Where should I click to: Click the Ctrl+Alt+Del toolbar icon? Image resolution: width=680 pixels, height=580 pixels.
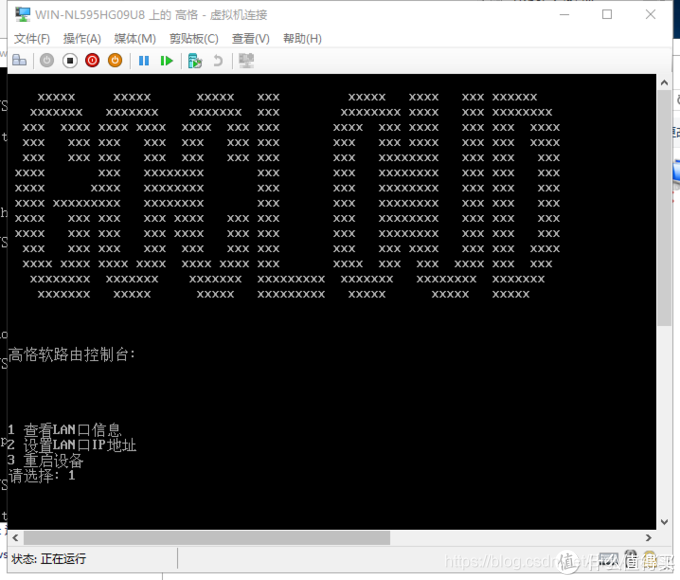pos(19,60)
